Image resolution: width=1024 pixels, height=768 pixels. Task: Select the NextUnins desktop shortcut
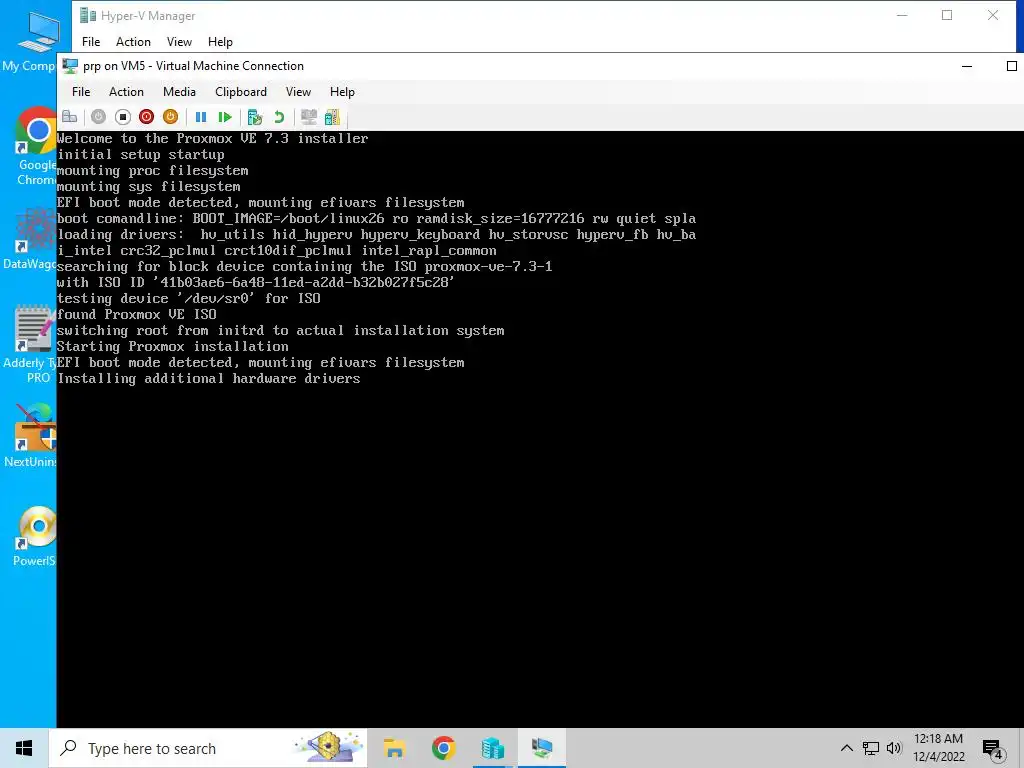tap(30, 435)
